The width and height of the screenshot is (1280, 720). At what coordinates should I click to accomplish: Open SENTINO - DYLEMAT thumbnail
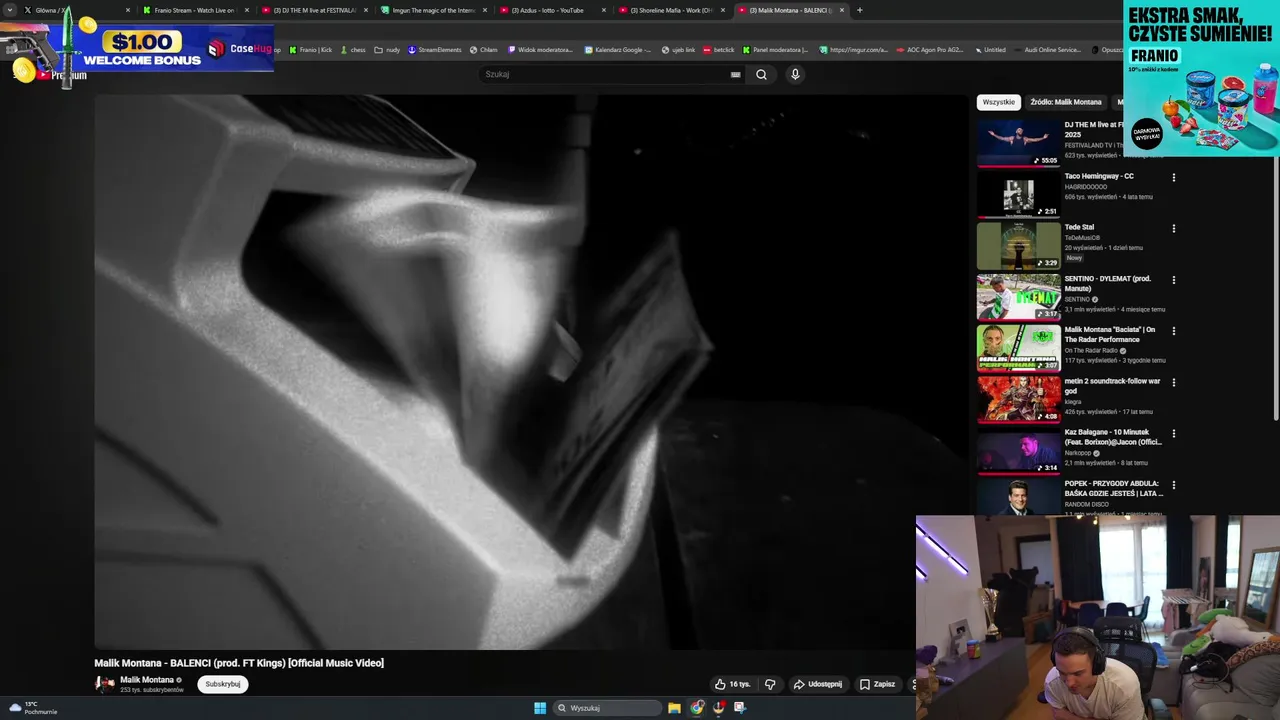tap(1018, 296)
